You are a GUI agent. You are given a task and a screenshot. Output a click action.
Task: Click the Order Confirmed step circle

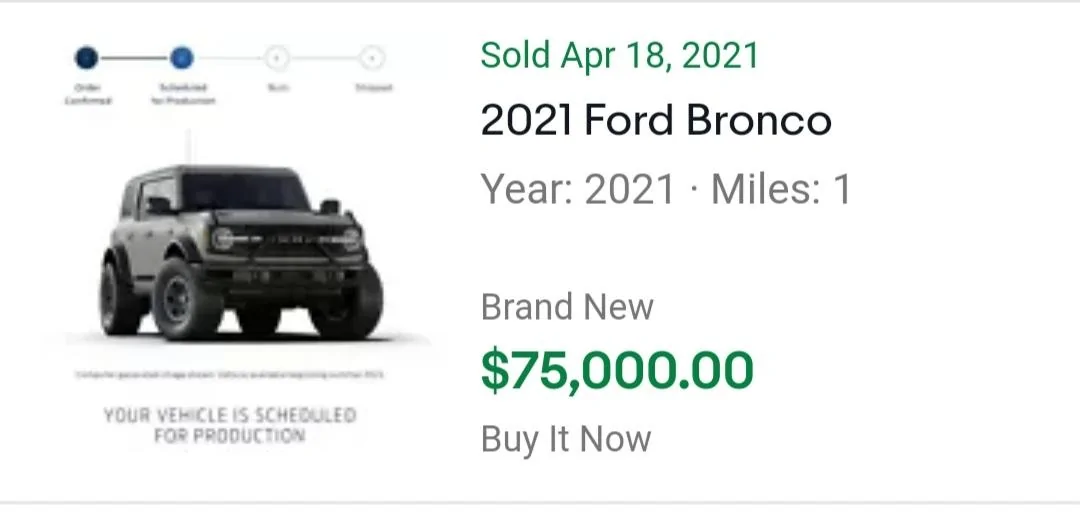[x=86, y=58]
